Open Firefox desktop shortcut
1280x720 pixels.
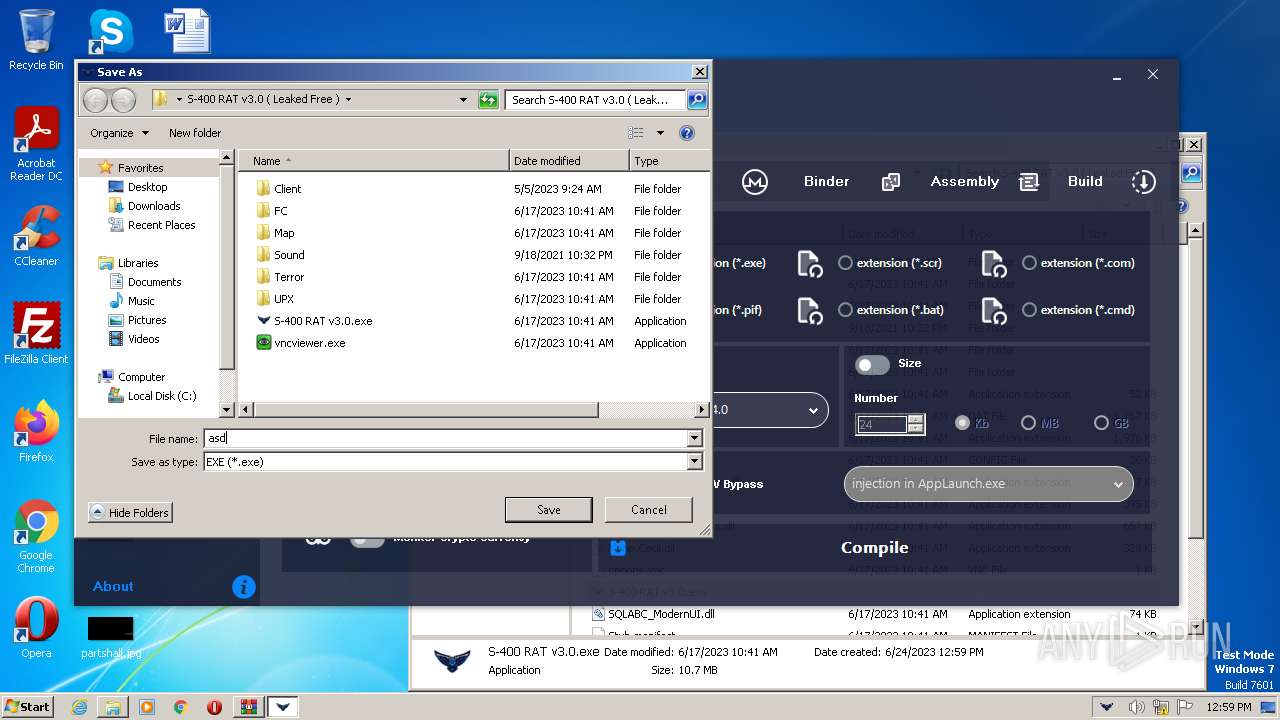pos(36,432)
